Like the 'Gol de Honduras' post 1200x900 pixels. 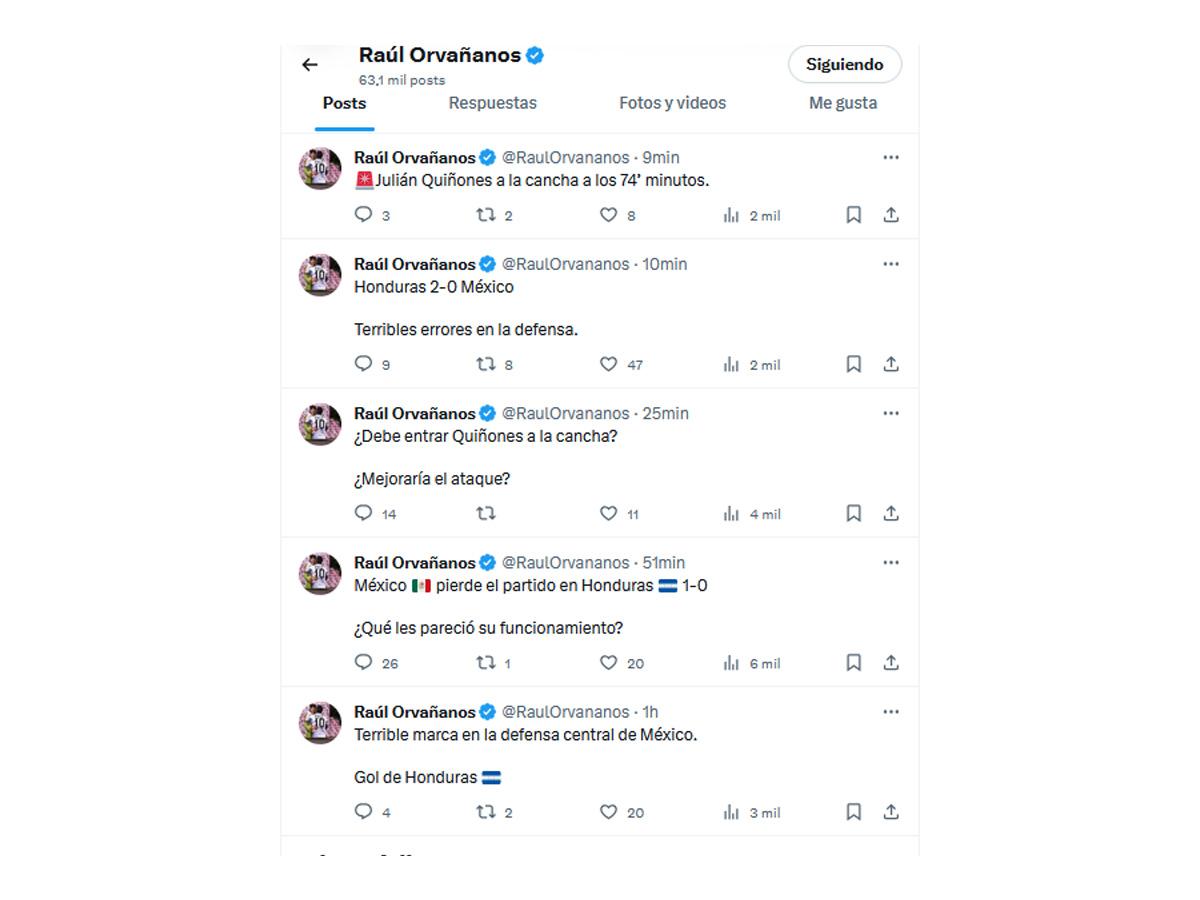point(608,812)
